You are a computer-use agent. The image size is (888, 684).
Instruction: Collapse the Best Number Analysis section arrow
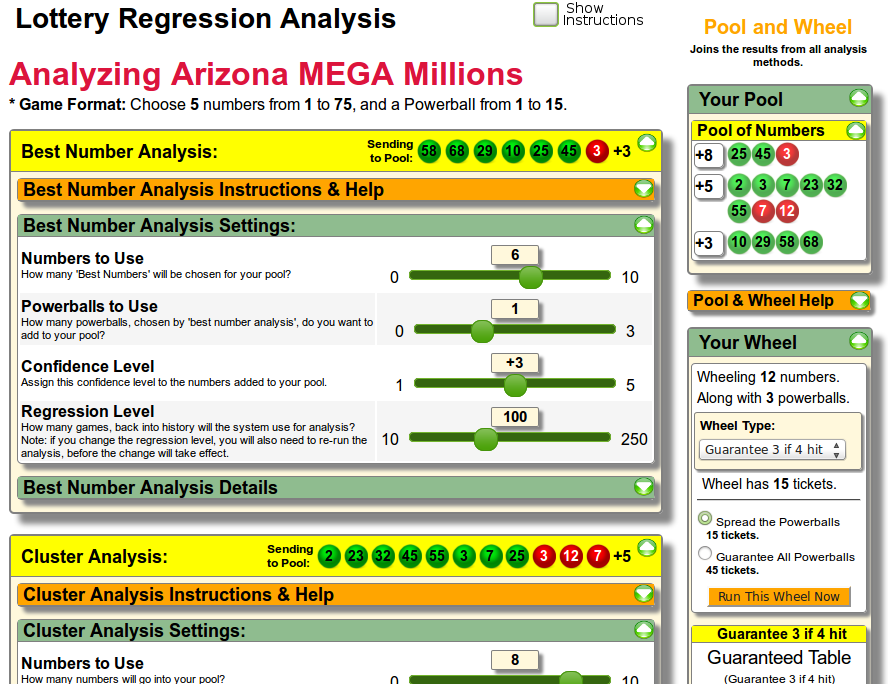point(646,143)
